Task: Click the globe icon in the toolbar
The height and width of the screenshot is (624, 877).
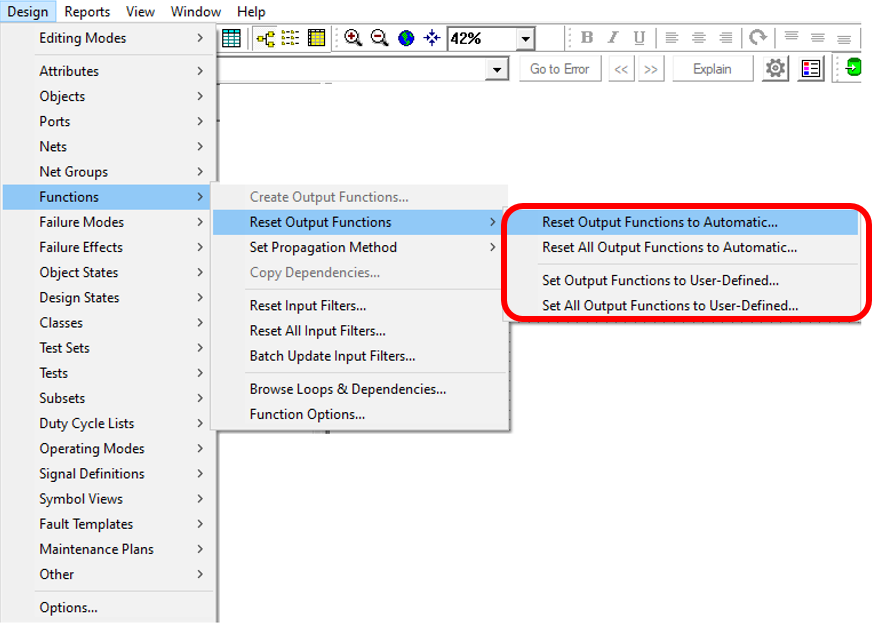Action: pos(406,38)
